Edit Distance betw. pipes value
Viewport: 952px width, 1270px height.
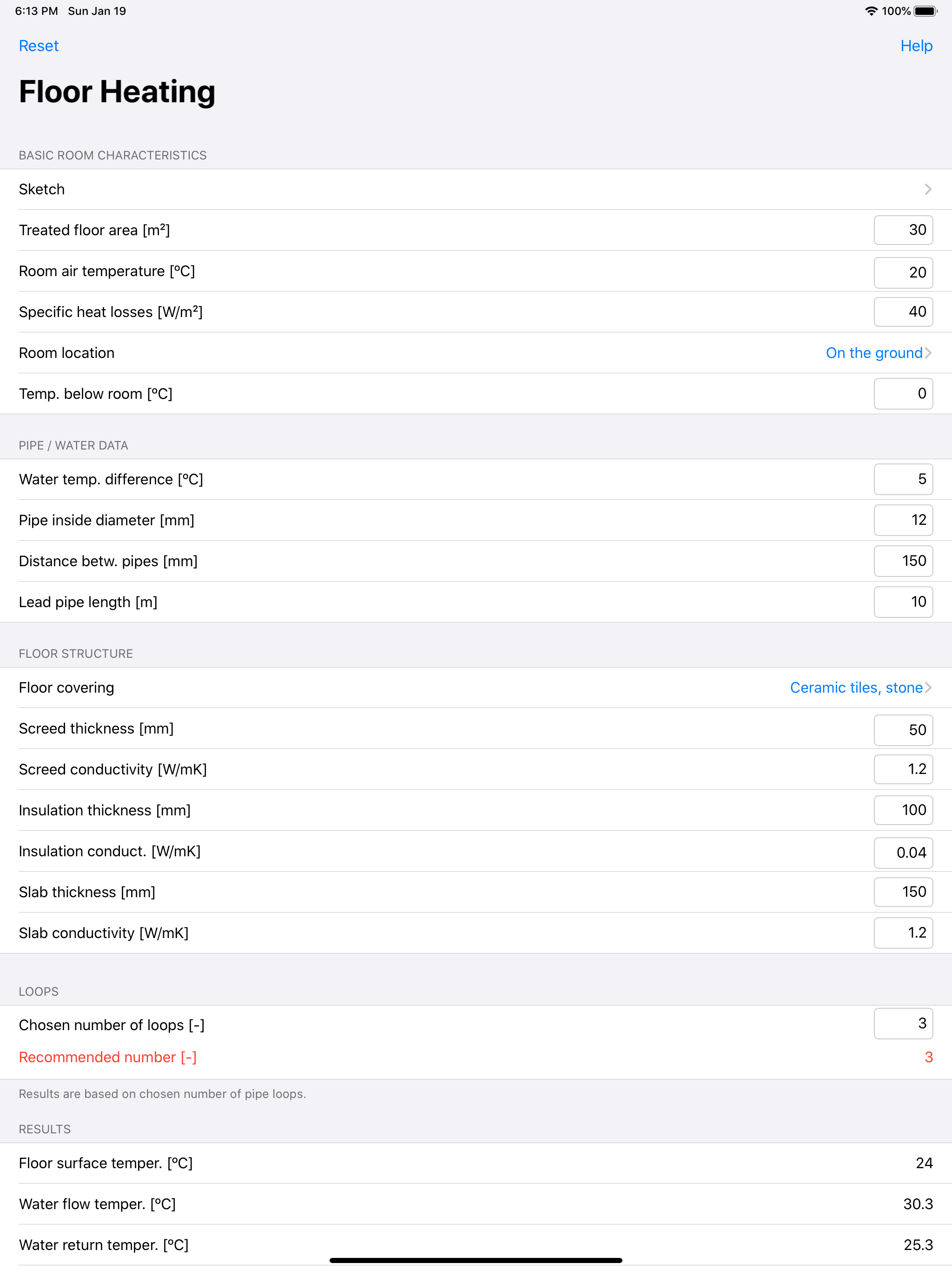coord(903,561)
